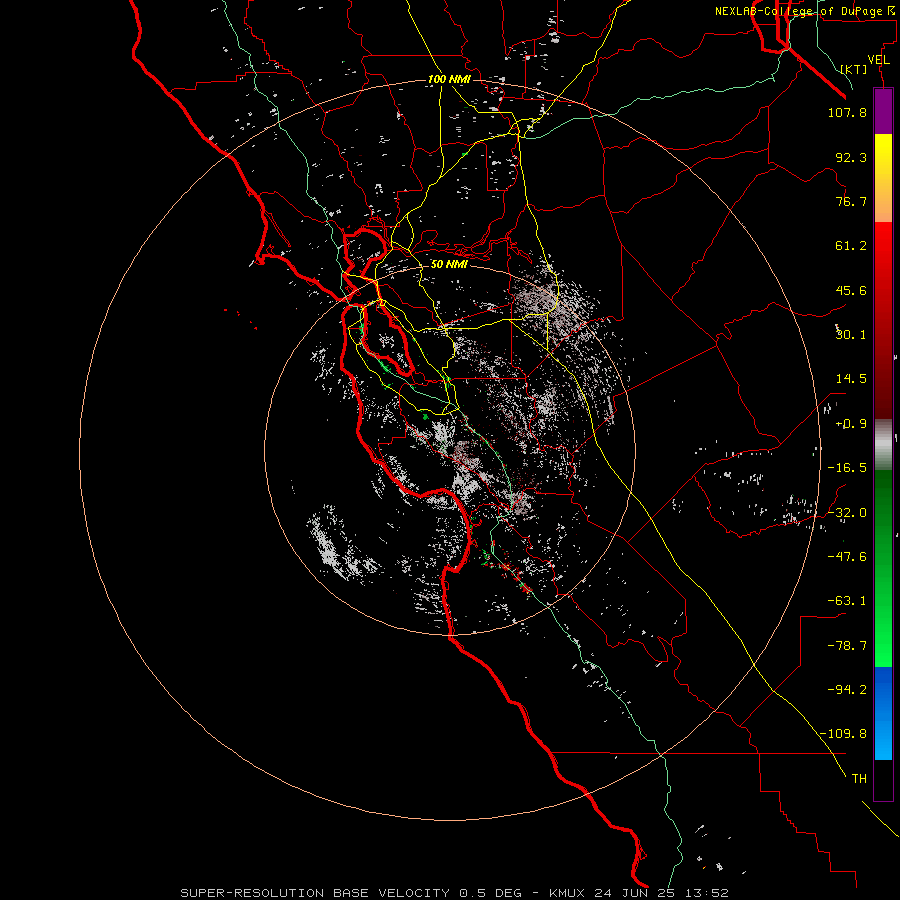This screenshot has height=900, width=900.
Task: Click the 107.8 scale value
Action: pyautogui.click(x=847, y=112)
